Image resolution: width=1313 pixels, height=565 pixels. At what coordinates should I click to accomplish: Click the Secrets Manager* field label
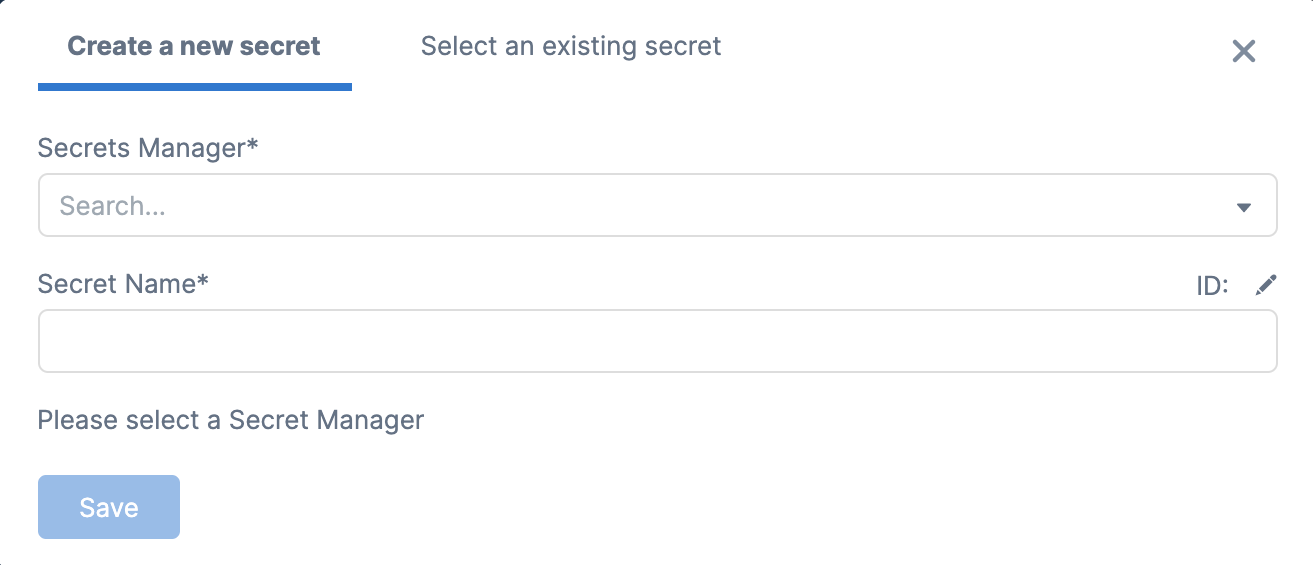(x=148, y=148)
